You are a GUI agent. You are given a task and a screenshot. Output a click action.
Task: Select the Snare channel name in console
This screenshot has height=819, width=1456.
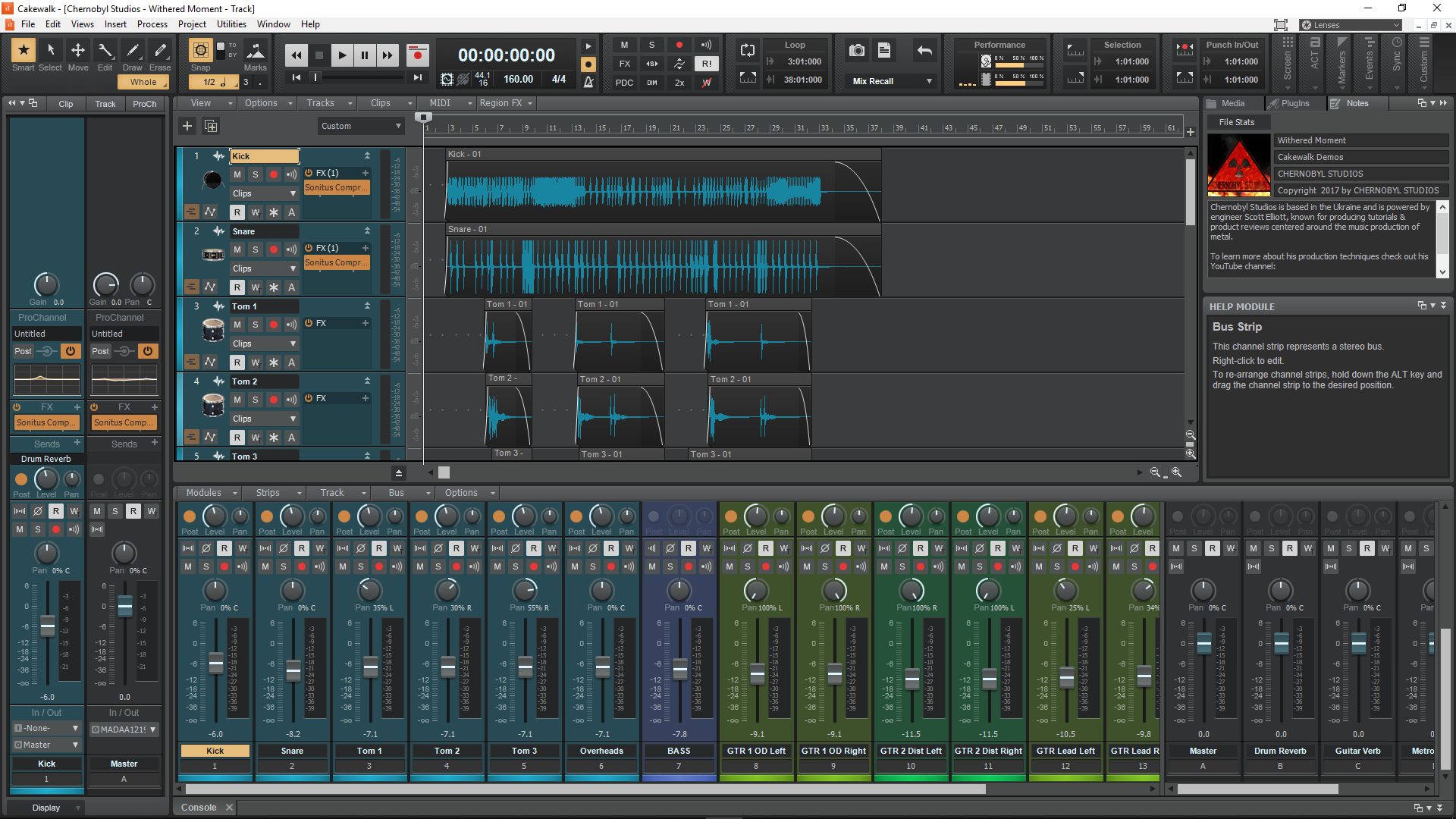[292, 751]
